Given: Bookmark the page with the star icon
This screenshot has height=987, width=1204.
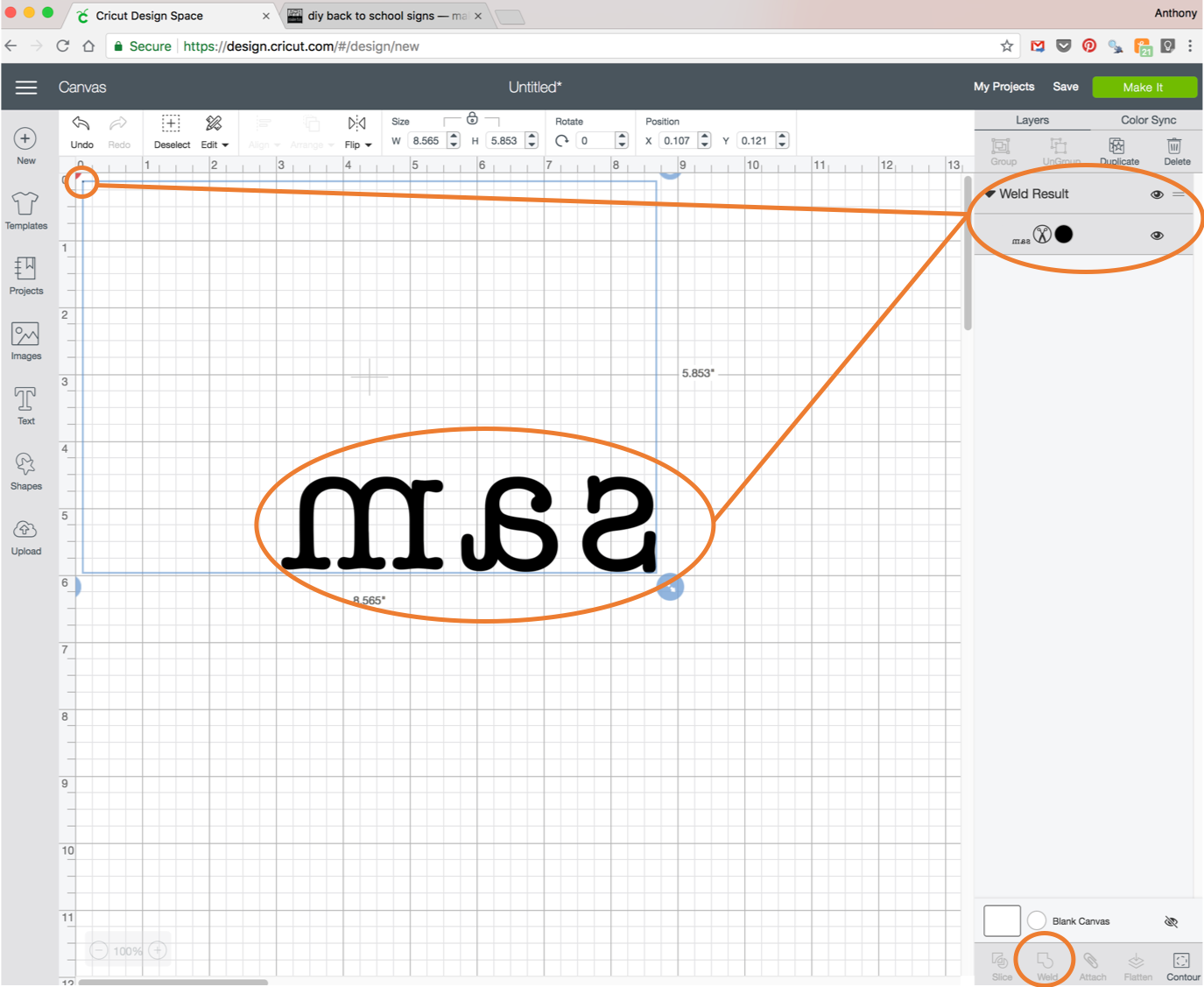Looking at the screenshot, I should 1006,46.
